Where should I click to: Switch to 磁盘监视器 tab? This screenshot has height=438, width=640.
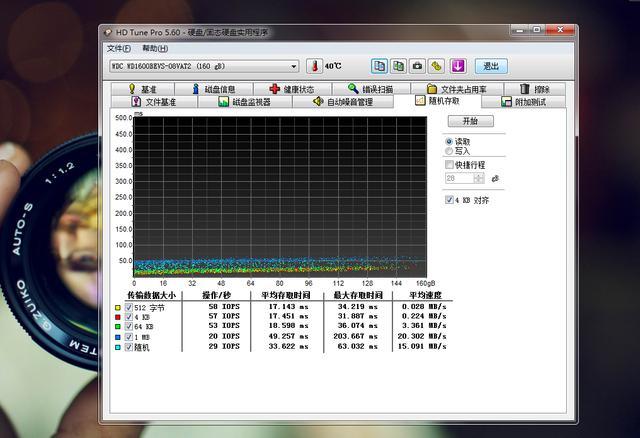[245, 102]
